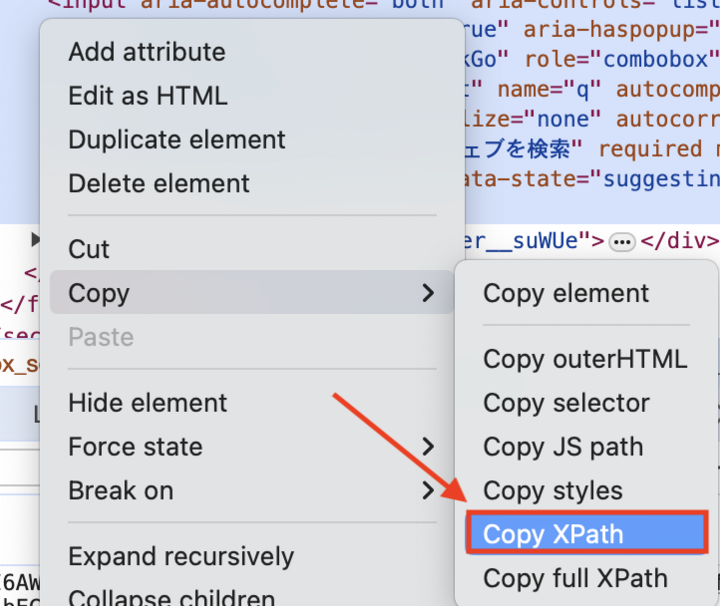Click Copy element in submenu

click(x=566, y=293)
